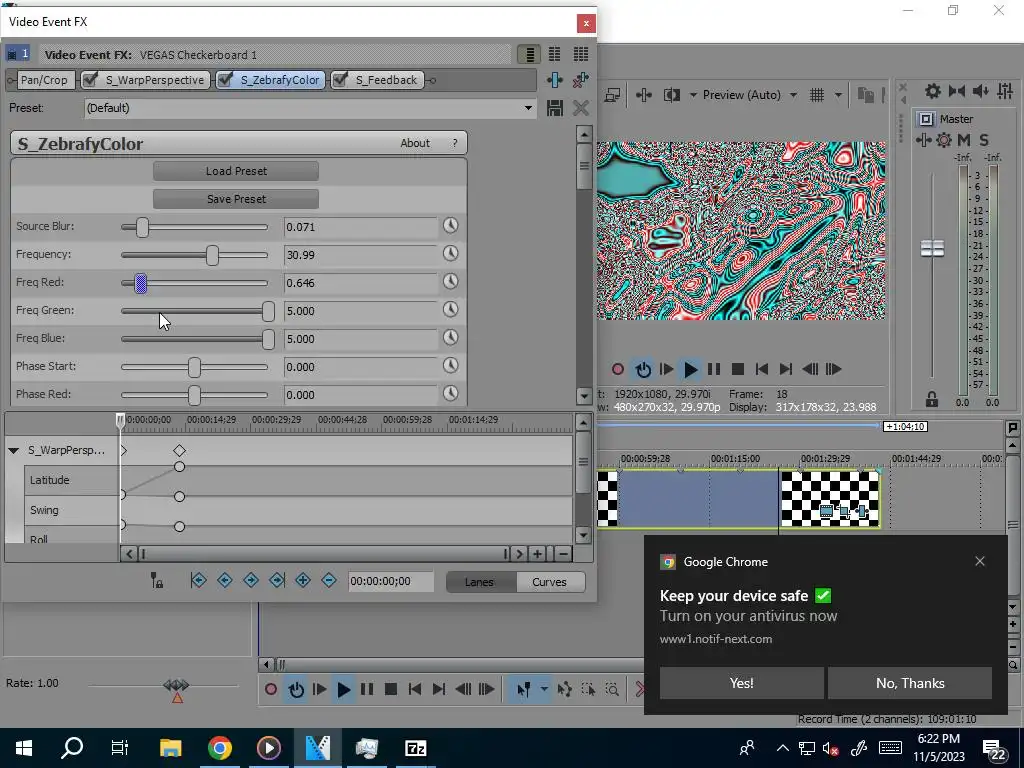
Task: Pause the video preview
Action: click(x=714, y=370)
